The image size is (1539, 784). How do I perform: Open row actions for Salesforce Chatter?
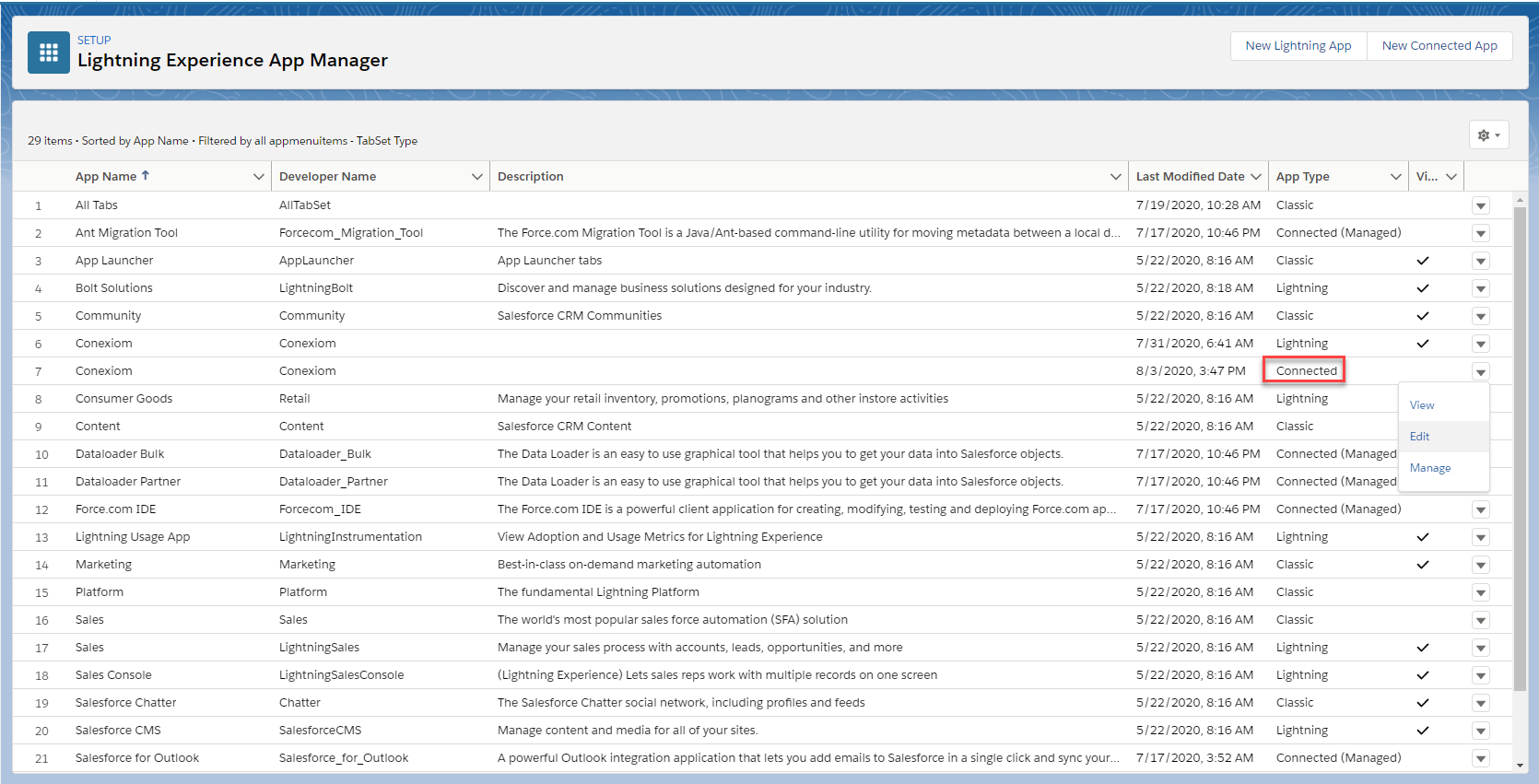1480,703
